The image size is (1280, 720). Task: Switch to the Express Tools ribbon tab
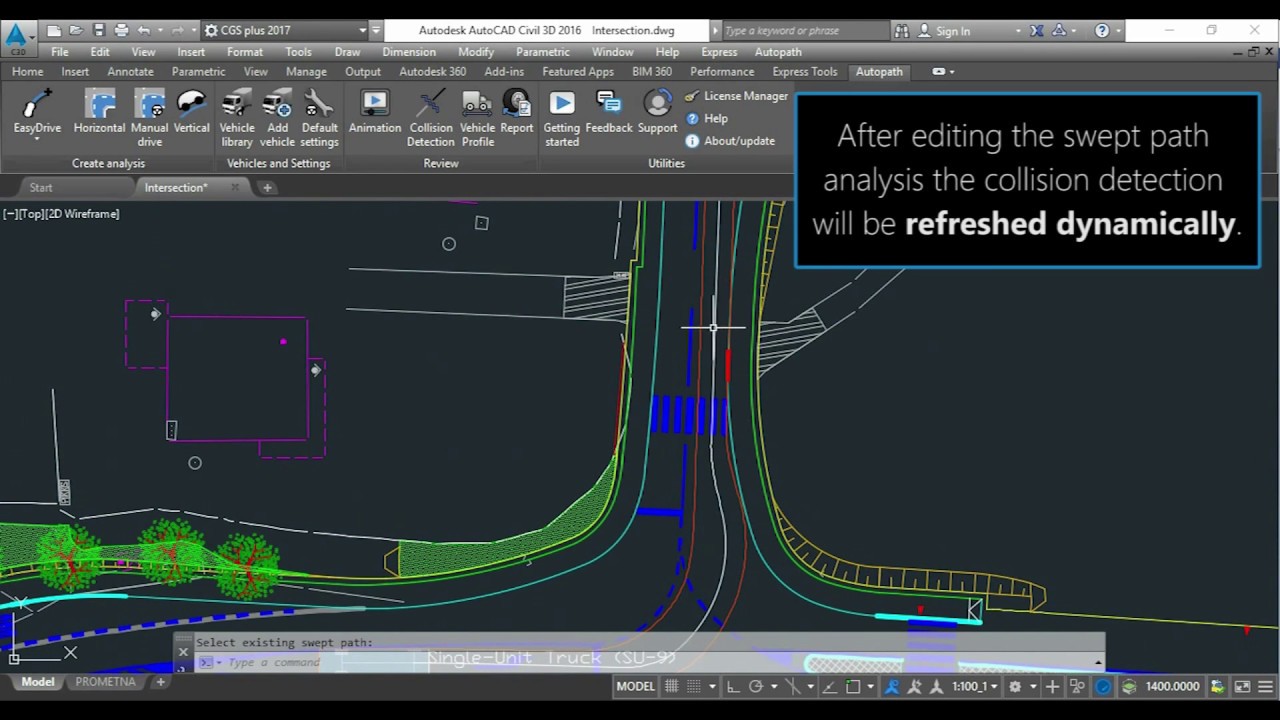pyautogui.click(x=805, y=72)
